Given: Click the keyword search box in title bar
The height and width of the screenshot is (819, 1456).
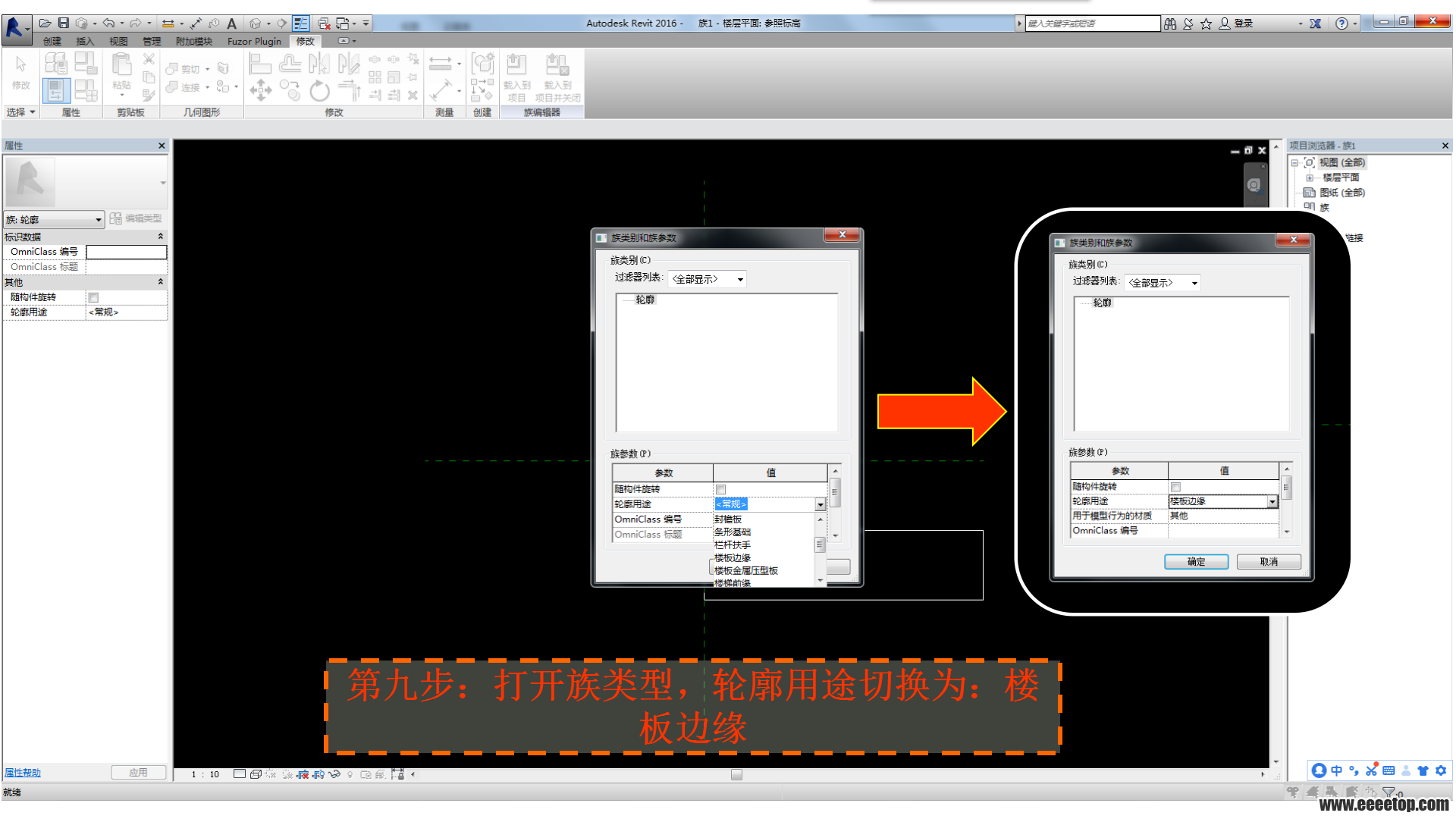Looking at the screenshot, I should pos(1092,24).
